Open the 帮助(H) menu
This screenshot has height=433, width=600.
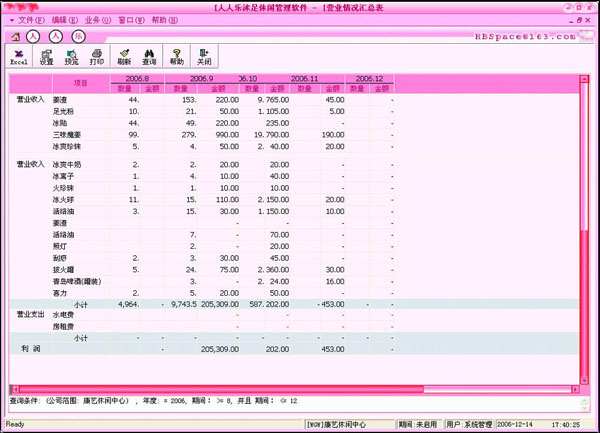pos(165,20)
